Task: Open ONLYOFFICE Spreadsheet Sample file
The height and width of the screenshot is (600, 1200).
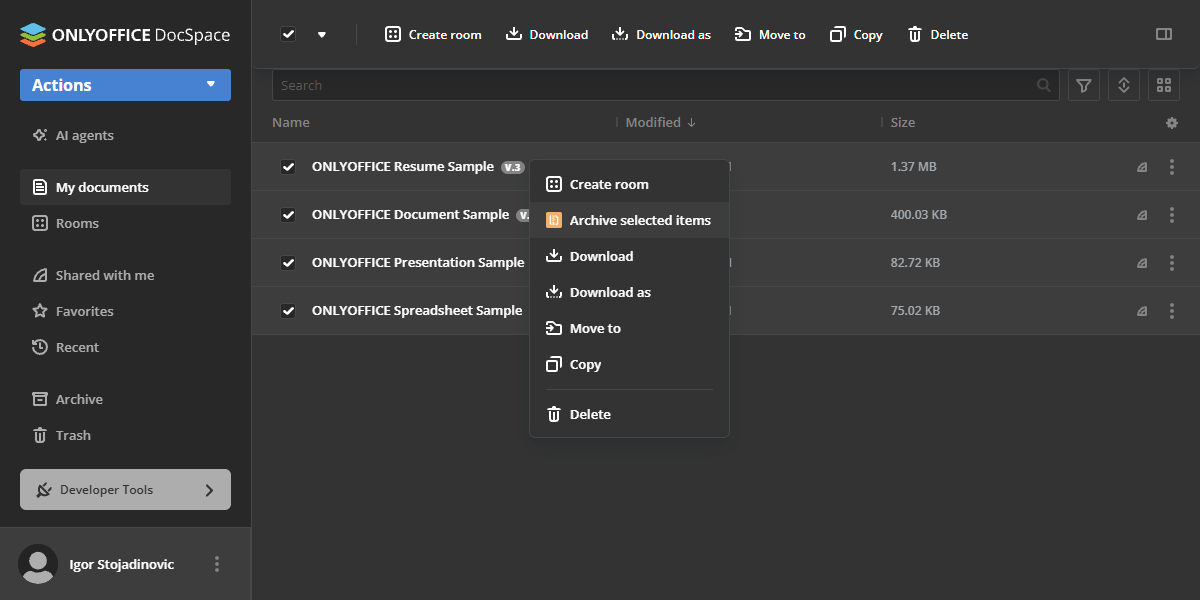Action: pyautogui.click(x=417, y=310)
